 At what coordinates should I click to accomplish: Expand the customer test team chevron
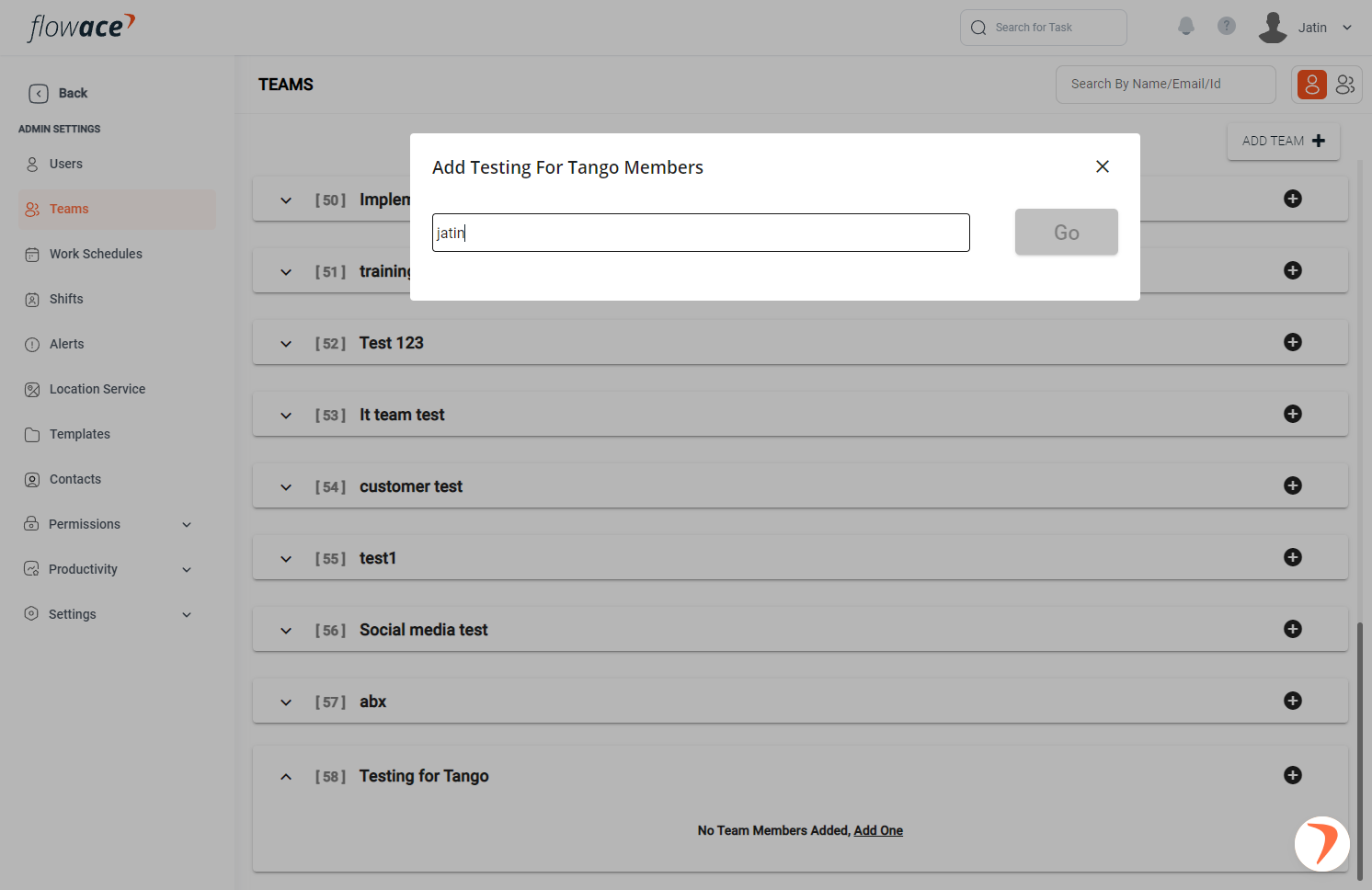286,487
